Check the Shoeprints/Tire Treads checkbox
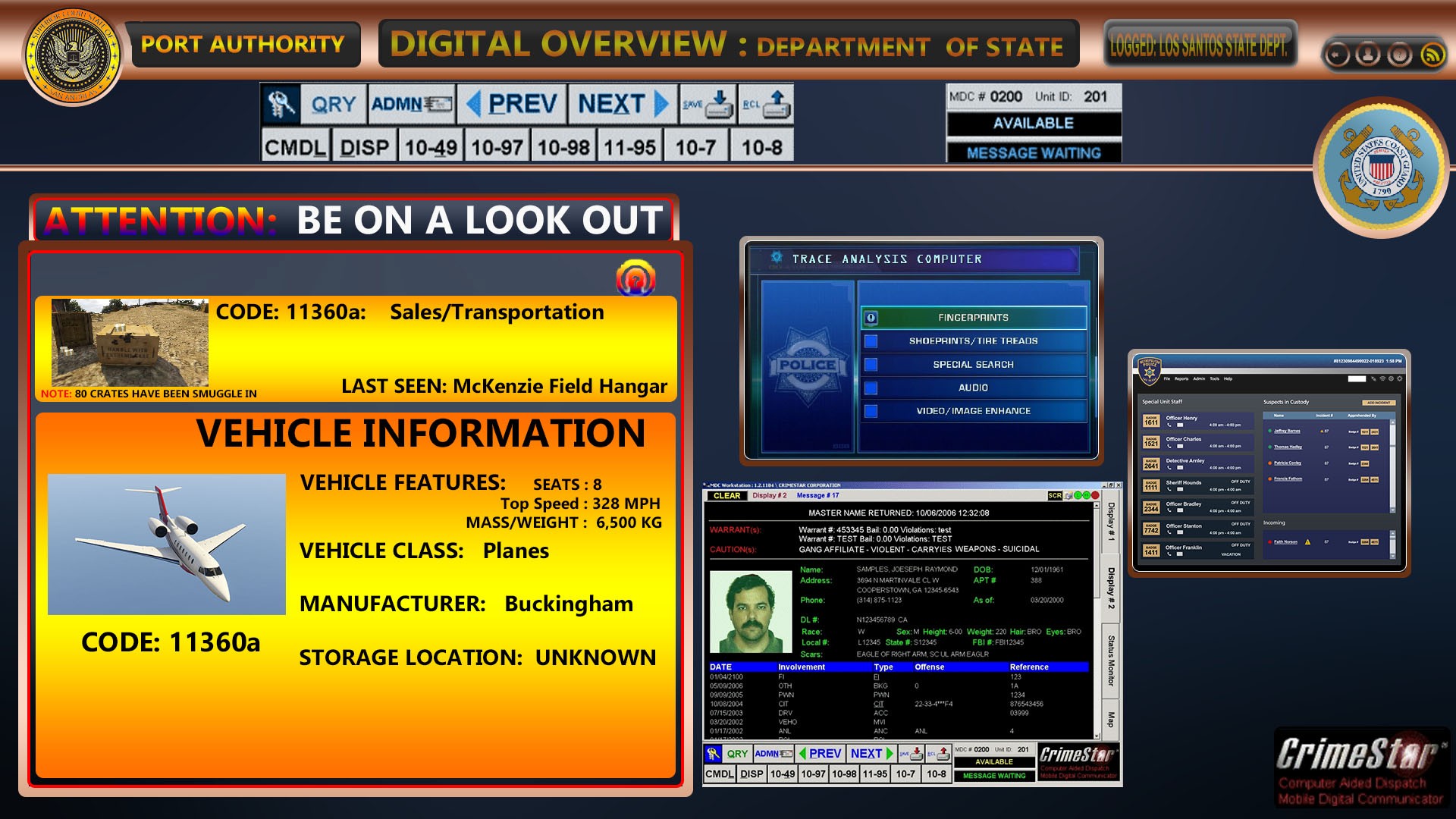Screen dimensions: 1456x819 [x=871, y=341]
